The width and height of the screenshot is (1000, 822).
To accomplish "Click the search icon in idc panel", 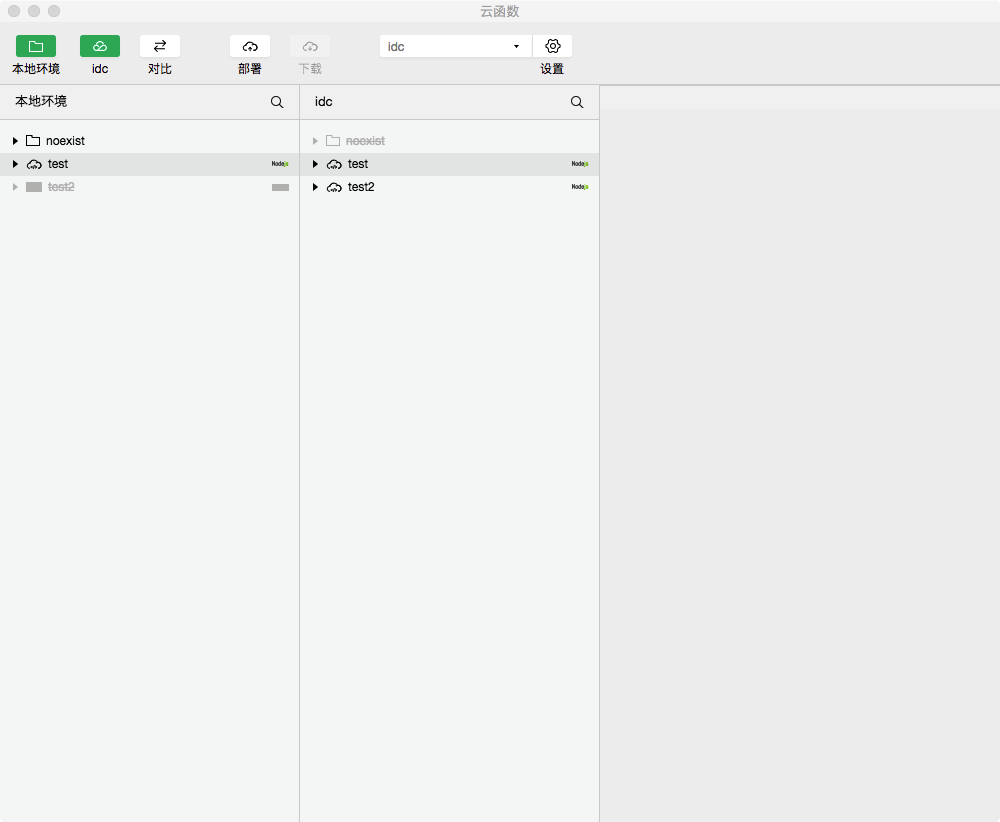I will click(x=577, y=102).
